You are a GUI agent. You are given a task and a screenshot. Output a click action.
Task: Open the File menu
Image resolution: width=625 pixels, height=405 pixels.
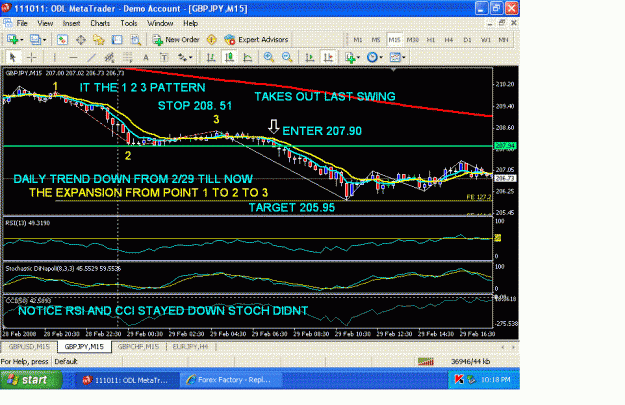click(22, 23)
